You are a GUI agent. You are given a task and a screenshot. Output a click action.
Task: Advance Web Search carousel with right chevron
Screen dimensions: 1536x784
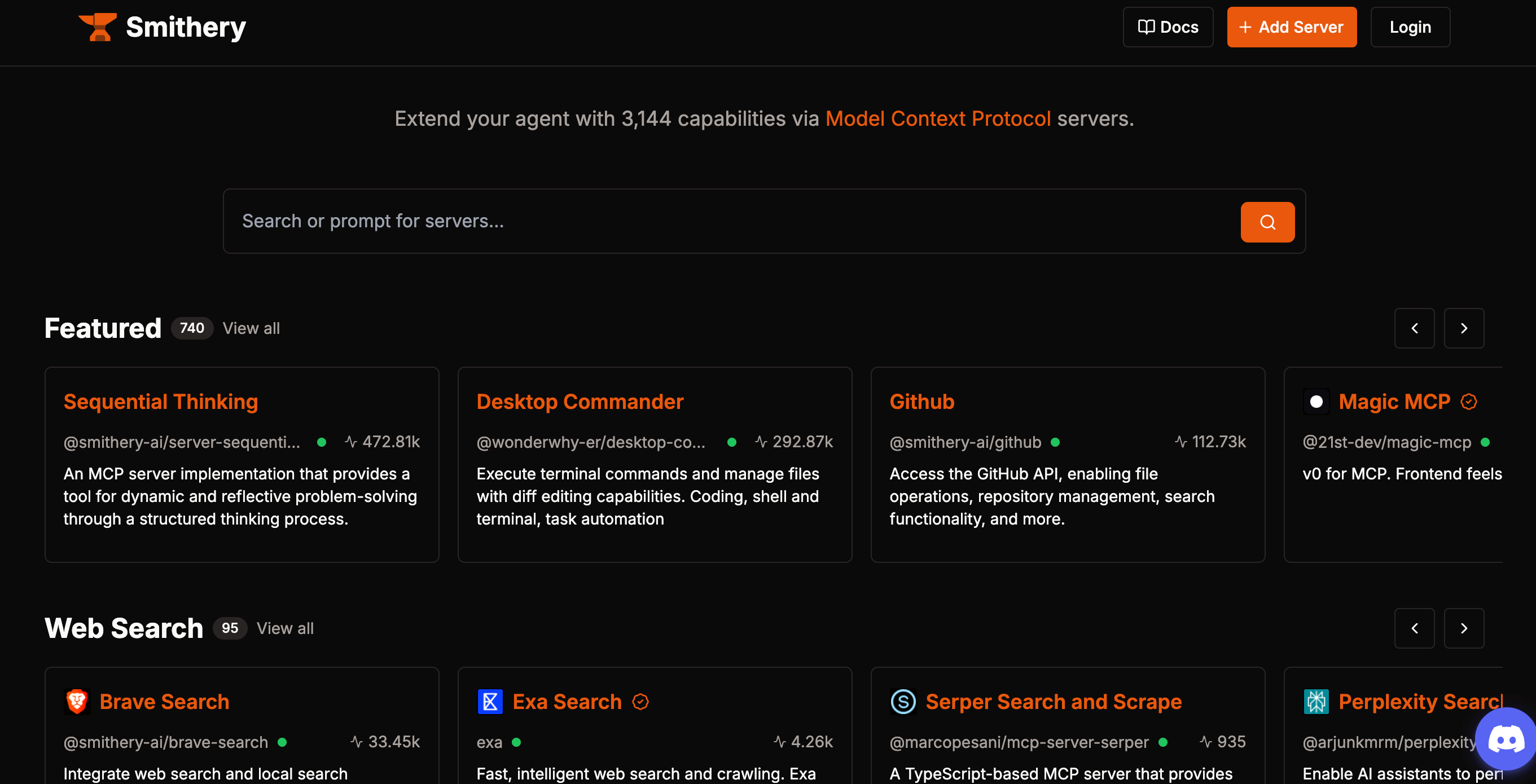[1464, 628]
